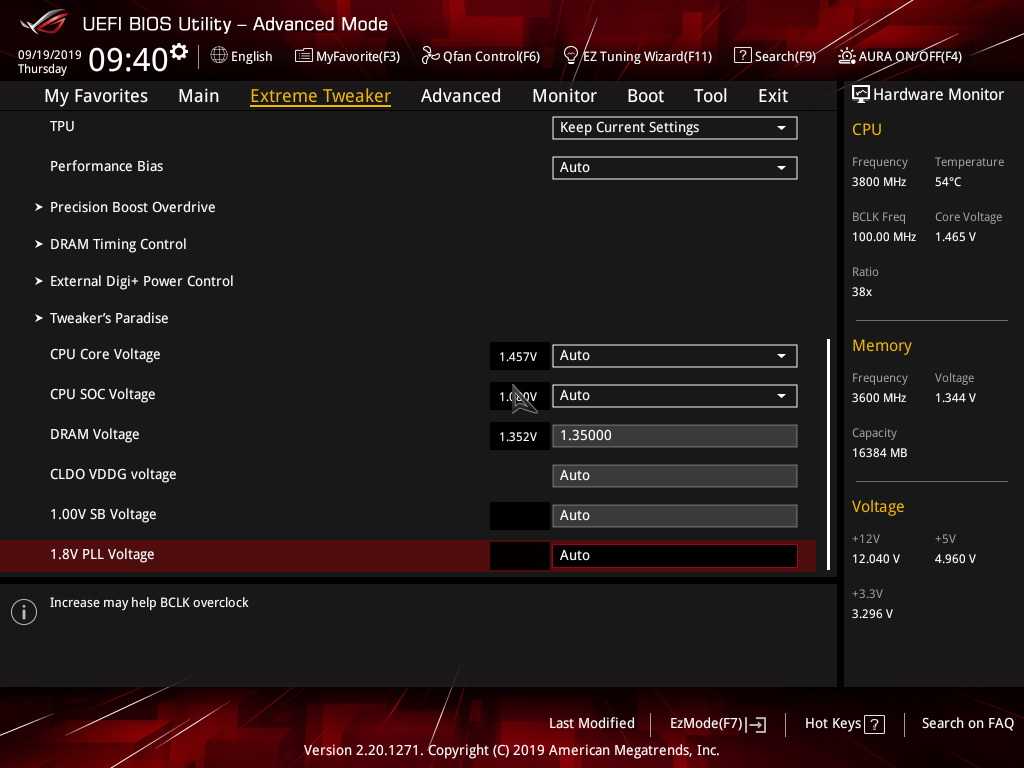
Task: Open the Exit tab
Action: pos(773,96)
